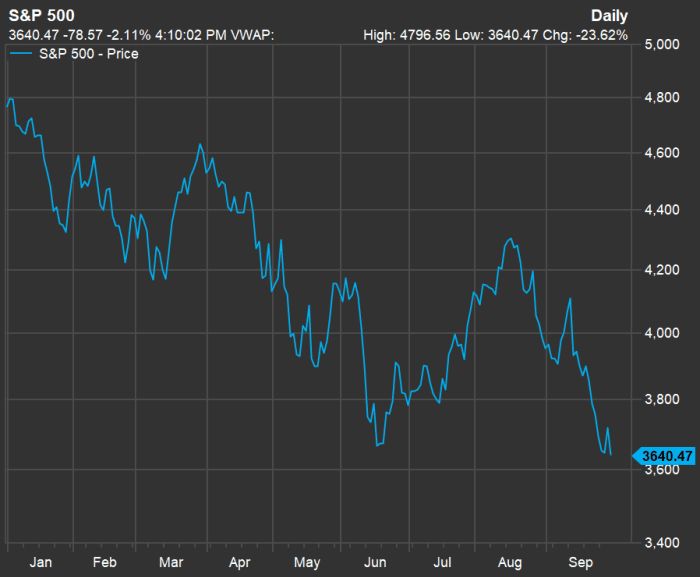Click the Aug month label
700x577 pixels.
click(x=510, y=563)
